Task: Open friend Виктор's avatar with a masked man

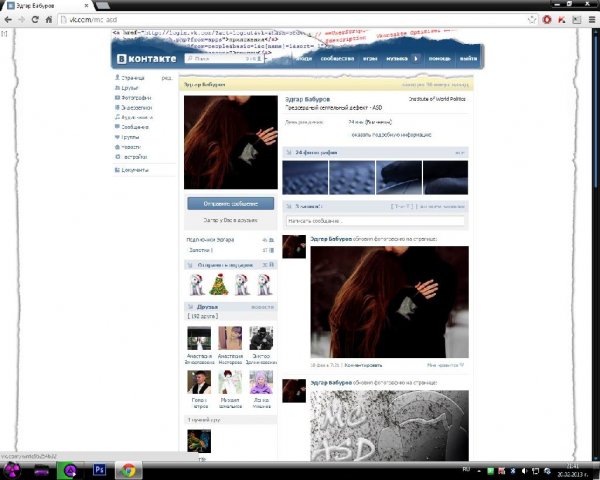Action: click(261, 338)
